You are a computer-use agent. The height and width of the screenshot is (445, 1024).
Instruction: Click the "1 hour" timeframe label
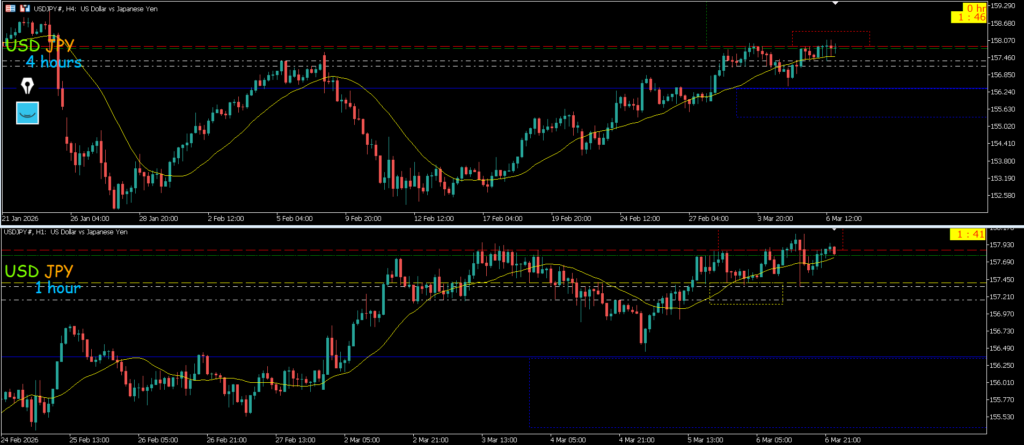click(57, 288)
